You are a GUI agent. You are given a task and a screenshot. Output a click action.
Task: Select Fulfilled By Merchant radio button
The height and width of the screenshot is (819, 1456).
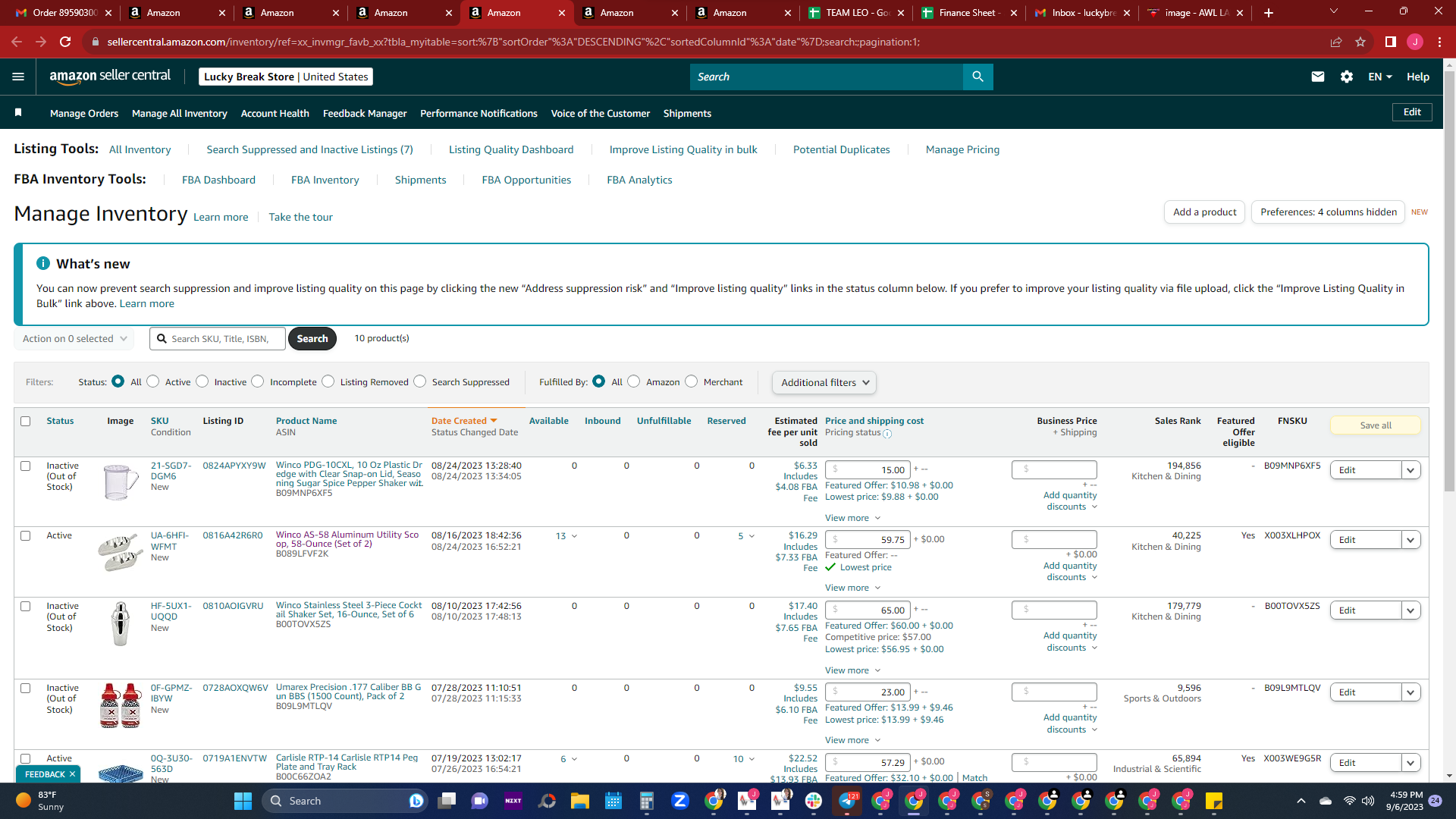[x=692, y=381]
